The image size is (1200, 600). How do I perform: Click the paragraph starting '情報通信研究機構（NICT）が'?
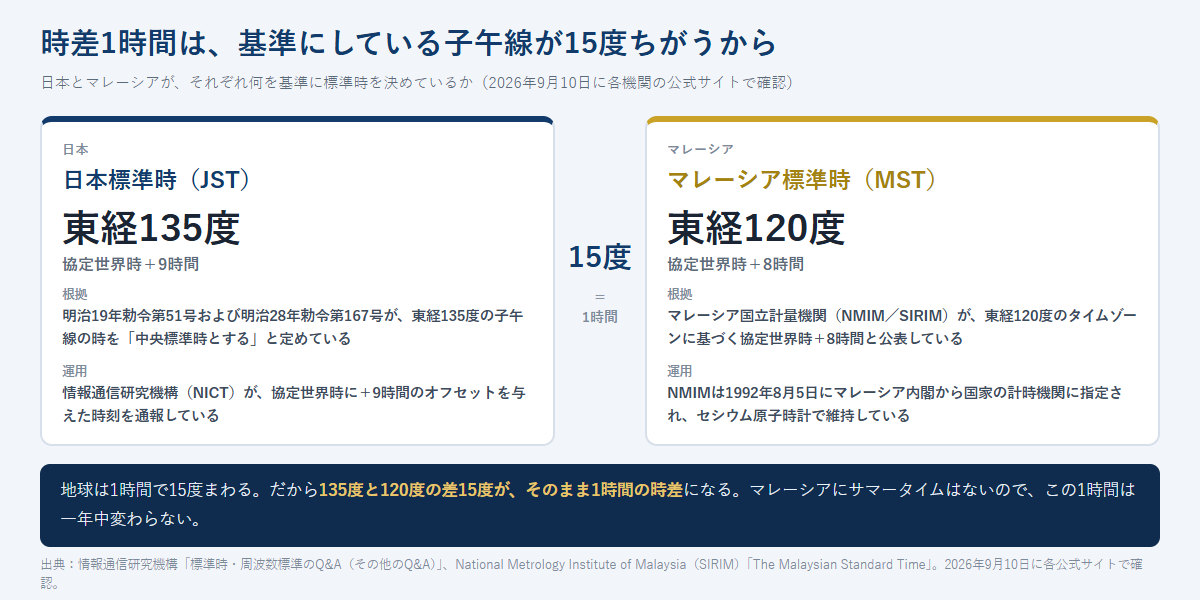[x=293, y=404]
